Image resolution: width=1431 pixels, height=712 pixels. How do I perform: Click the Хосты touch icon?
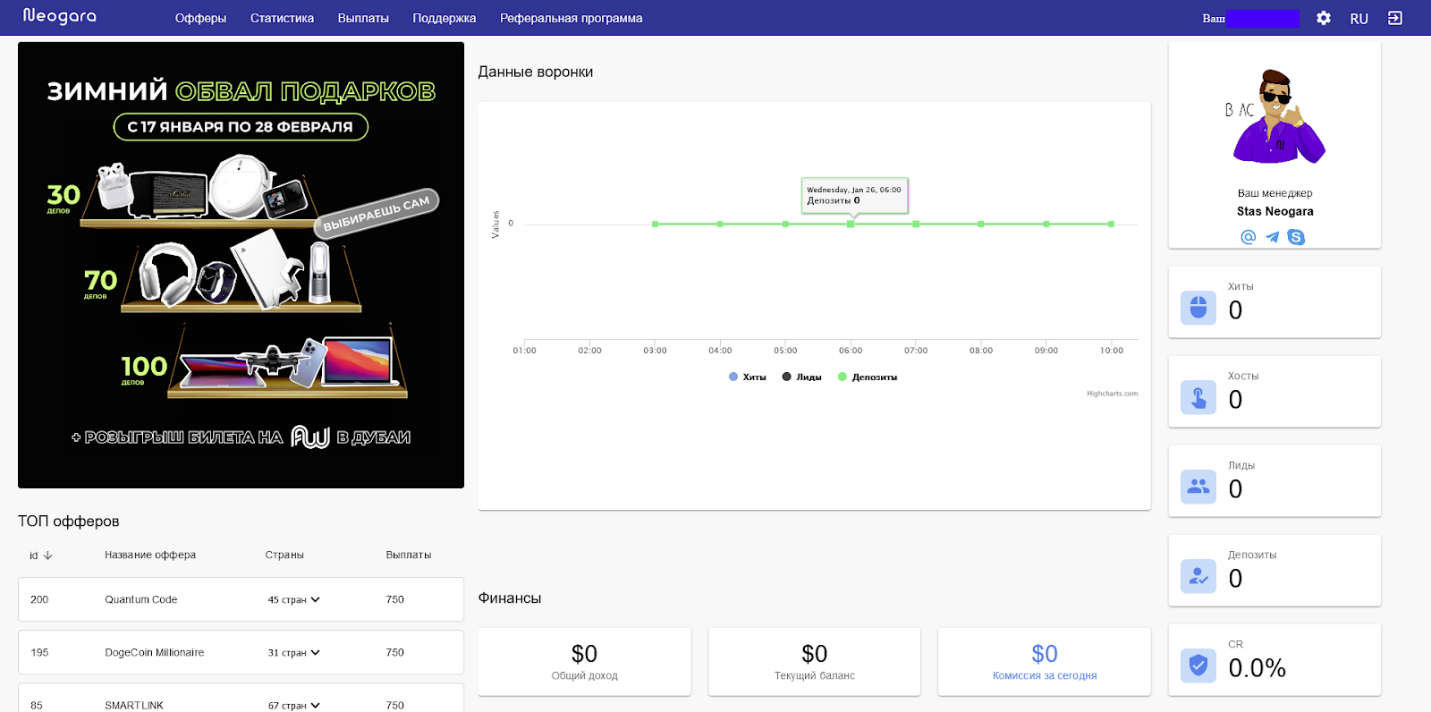coord(1198,397)
